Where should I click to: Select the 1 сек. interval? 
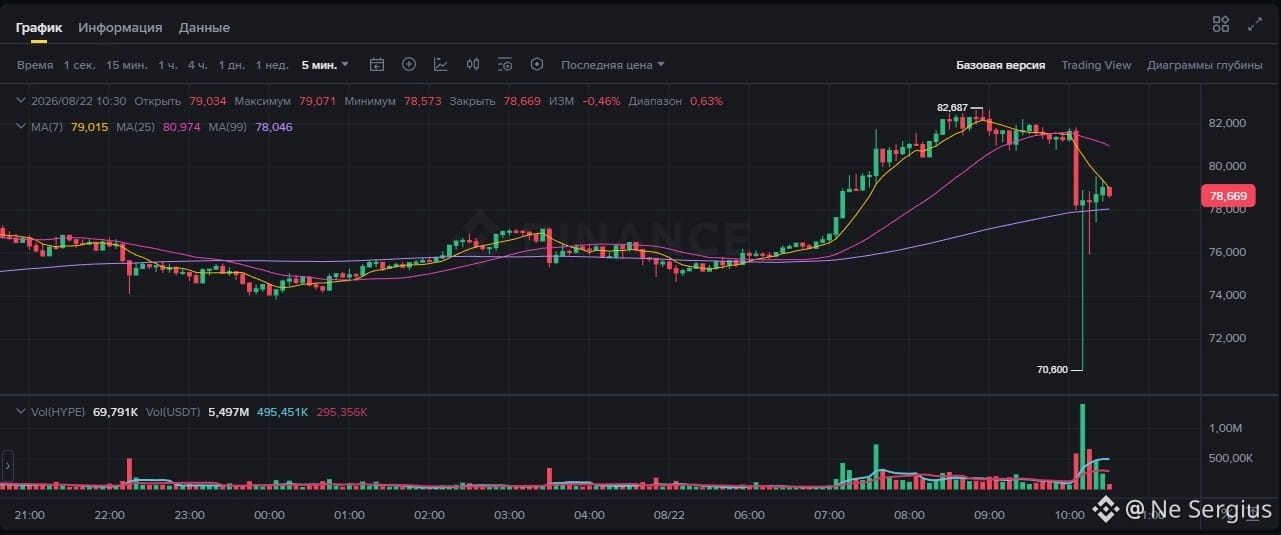(80, 65)
